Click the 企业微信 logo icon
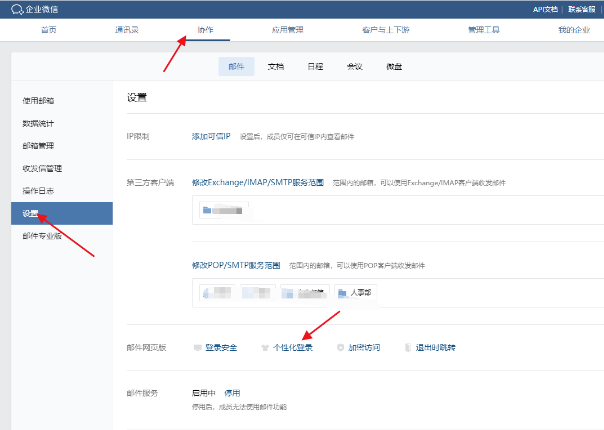The image size is (604, 430). click(x=15, y=10)
